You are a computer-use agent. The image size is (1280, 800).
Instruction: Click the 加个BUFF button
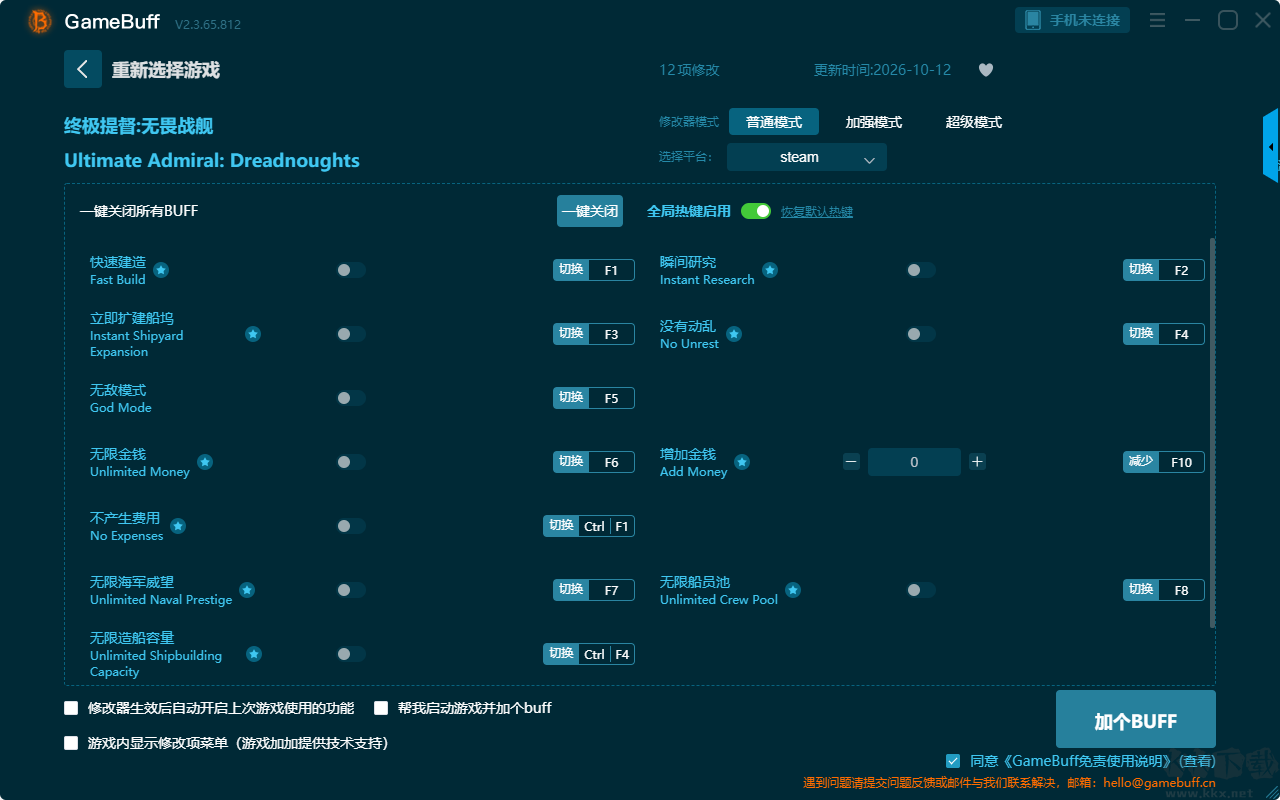1136,720
